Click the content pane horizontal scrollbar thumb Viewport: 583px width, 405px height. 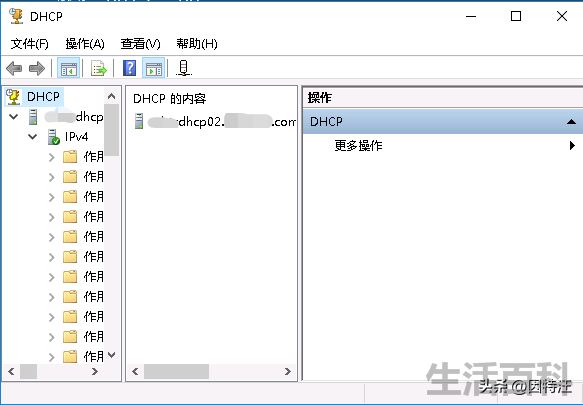[x=176, y=372]
